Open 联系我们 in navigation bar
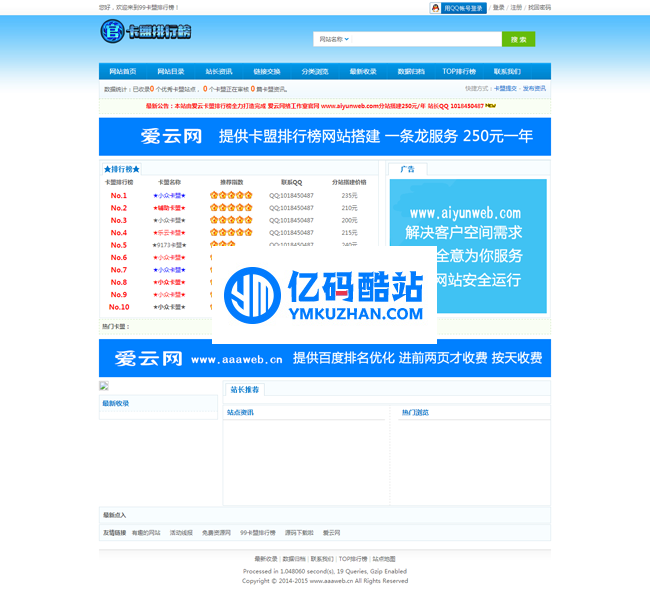The width and height of the screenshot is (650, 591). point(507,71)
